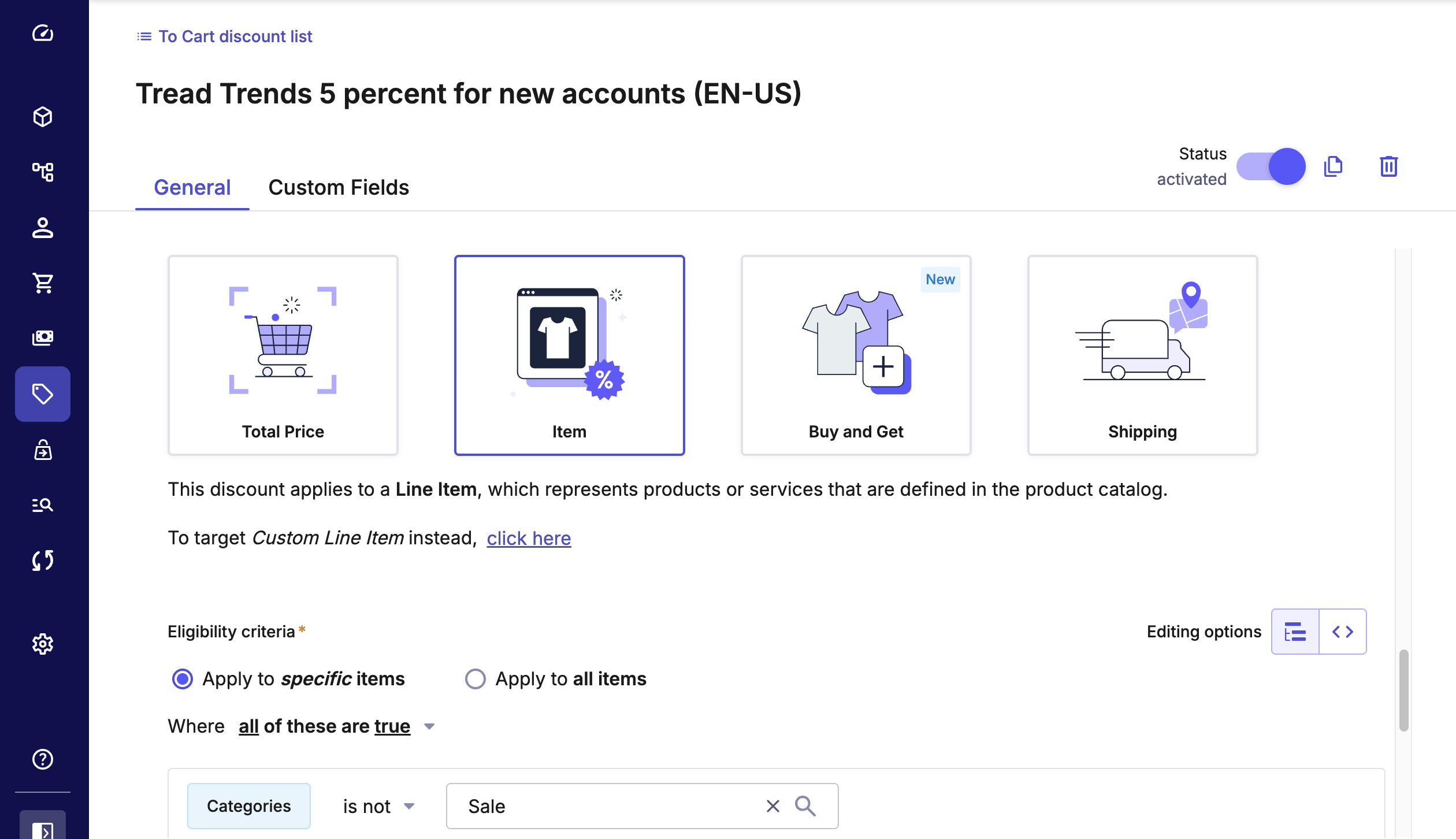This screenshot has height=839, width=1456.
Task: Select the General tab
Action: [x=192, y=187]
